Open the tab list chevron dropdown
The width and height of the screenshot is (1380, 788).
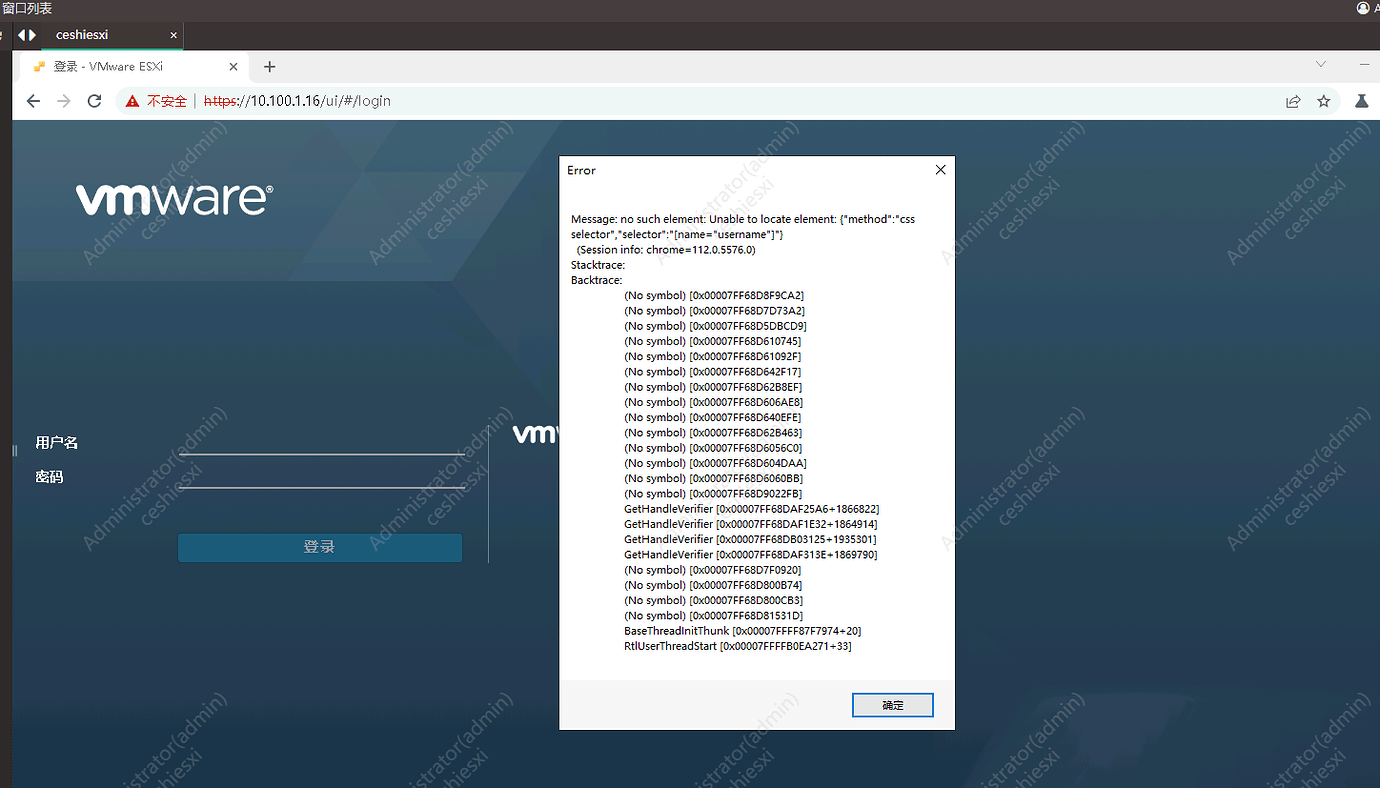[1321, 63]
